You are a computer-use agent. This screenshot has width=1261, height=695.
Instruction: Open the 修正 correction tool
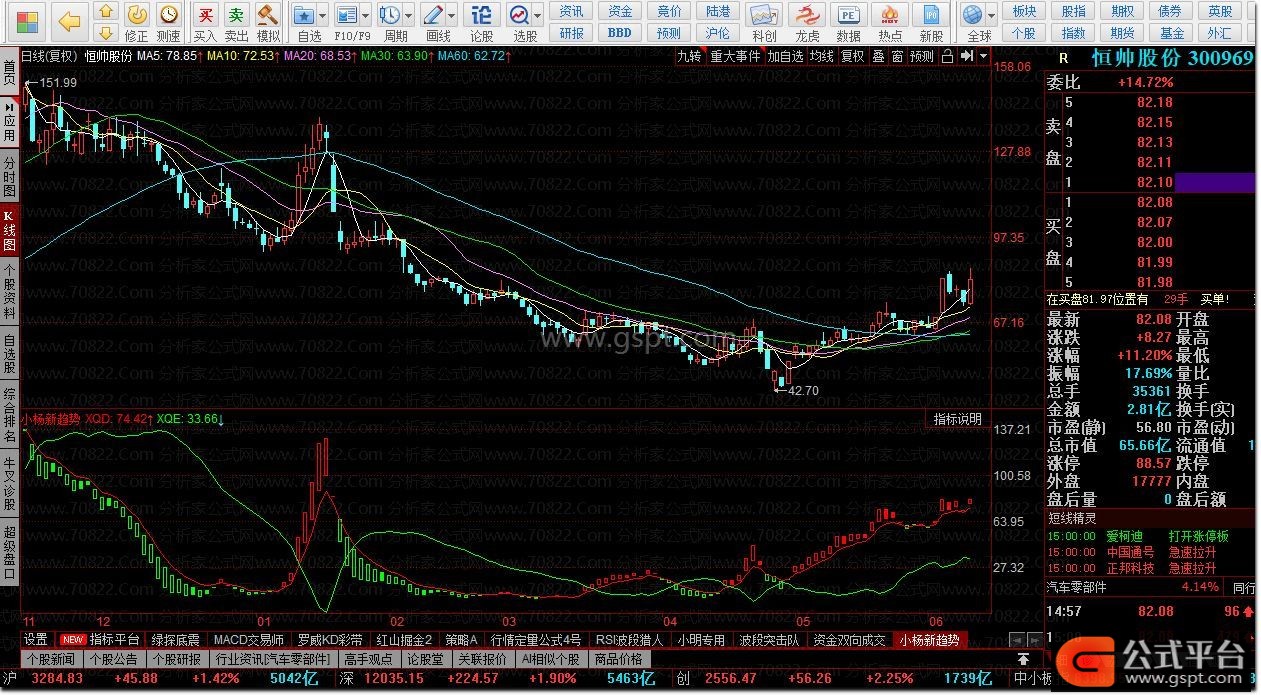pos(137,23)
